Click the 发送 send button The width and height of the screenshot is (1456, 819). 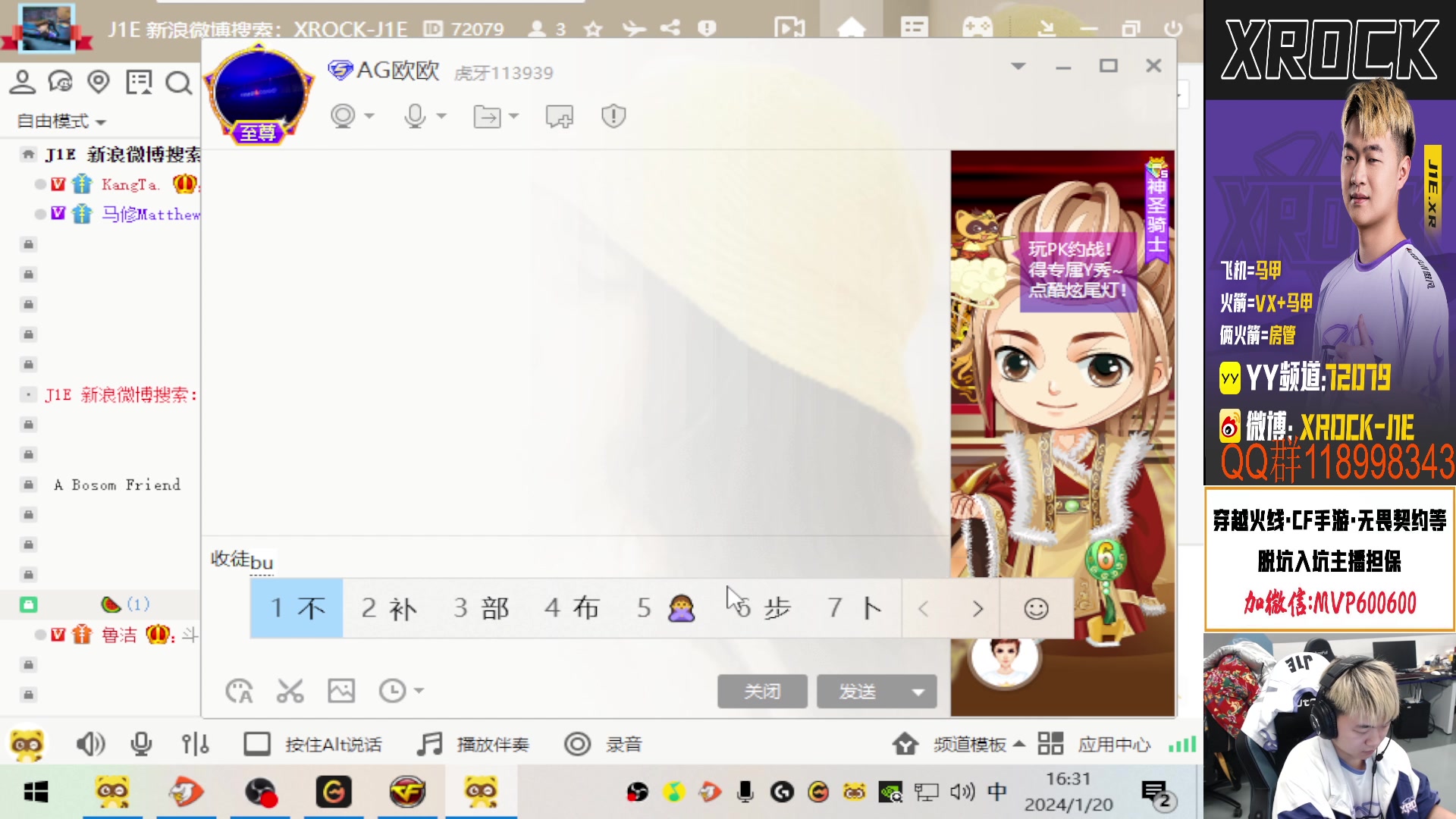pos(858,692)
